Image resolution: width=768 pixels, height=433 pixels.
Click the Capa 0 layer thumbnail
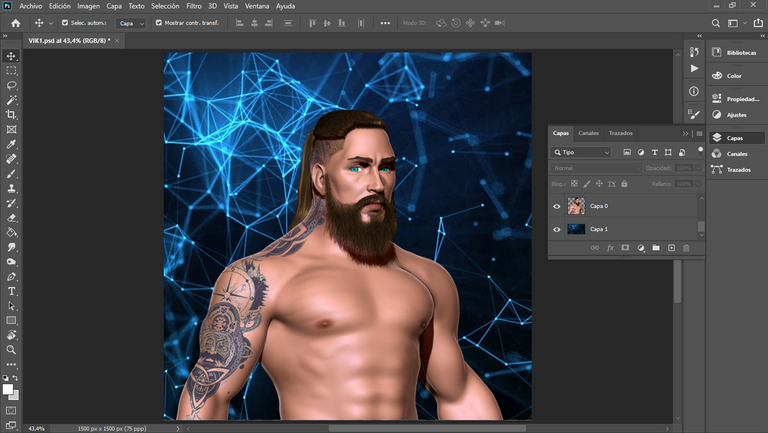pyautogui.click(x=576, y=206)
